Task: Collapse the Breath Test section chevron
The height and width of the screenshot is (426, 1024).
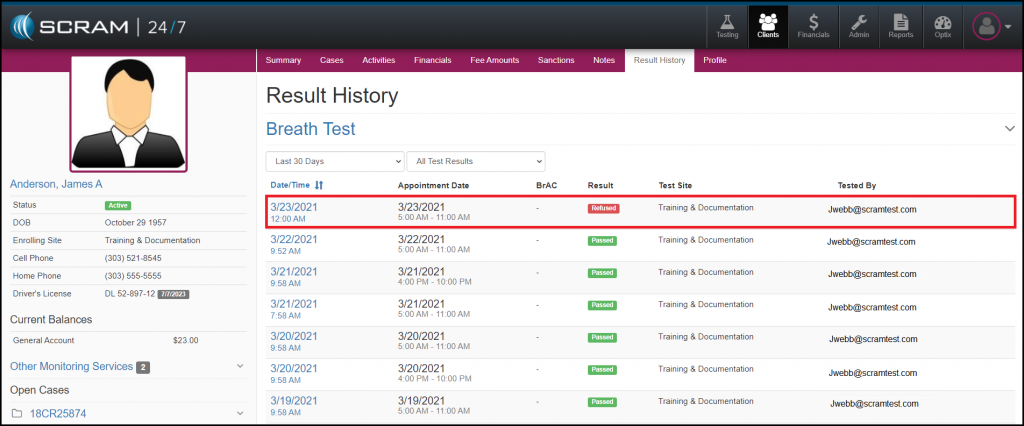Action: [1009, 129]
